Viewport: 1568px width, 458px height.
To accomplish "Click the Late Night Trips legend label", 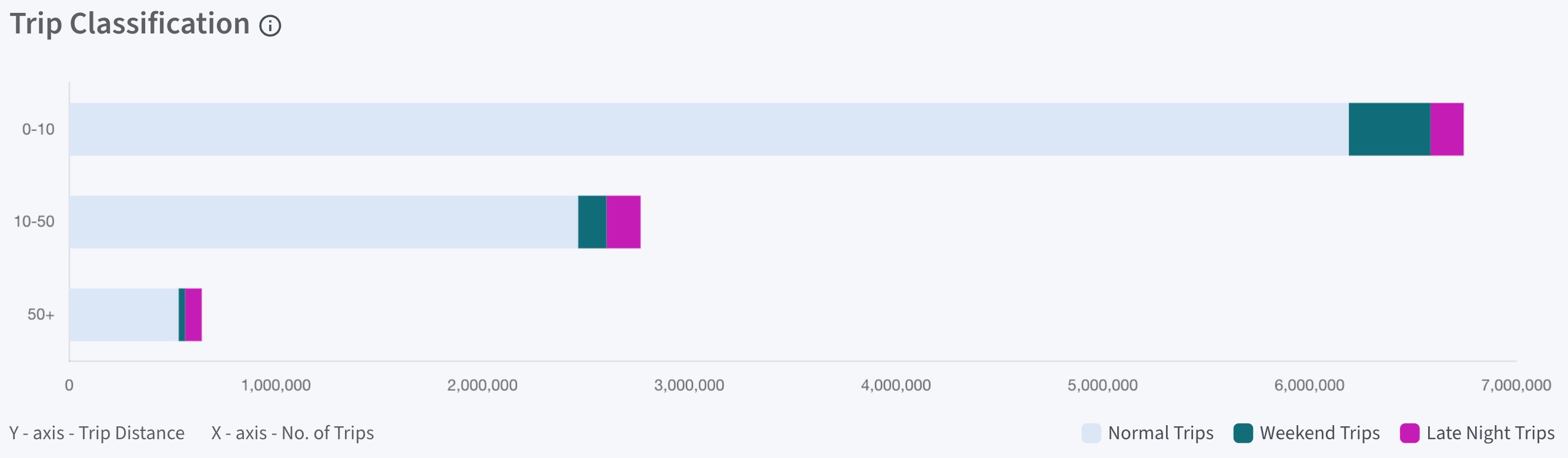I will coord(1490,433).
